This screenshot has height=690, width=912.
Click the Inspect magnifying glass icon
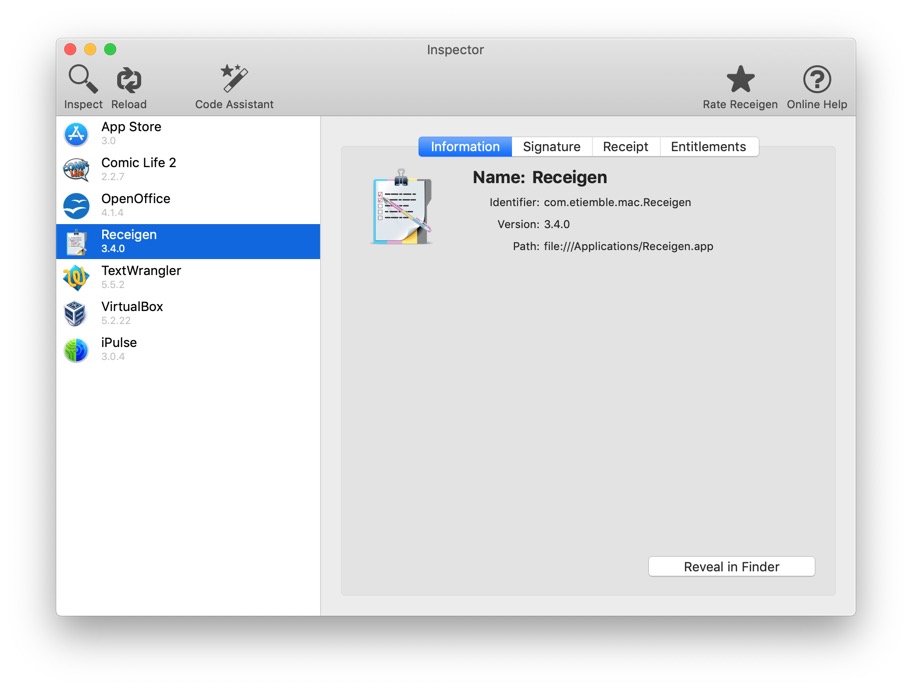[83, 79]
